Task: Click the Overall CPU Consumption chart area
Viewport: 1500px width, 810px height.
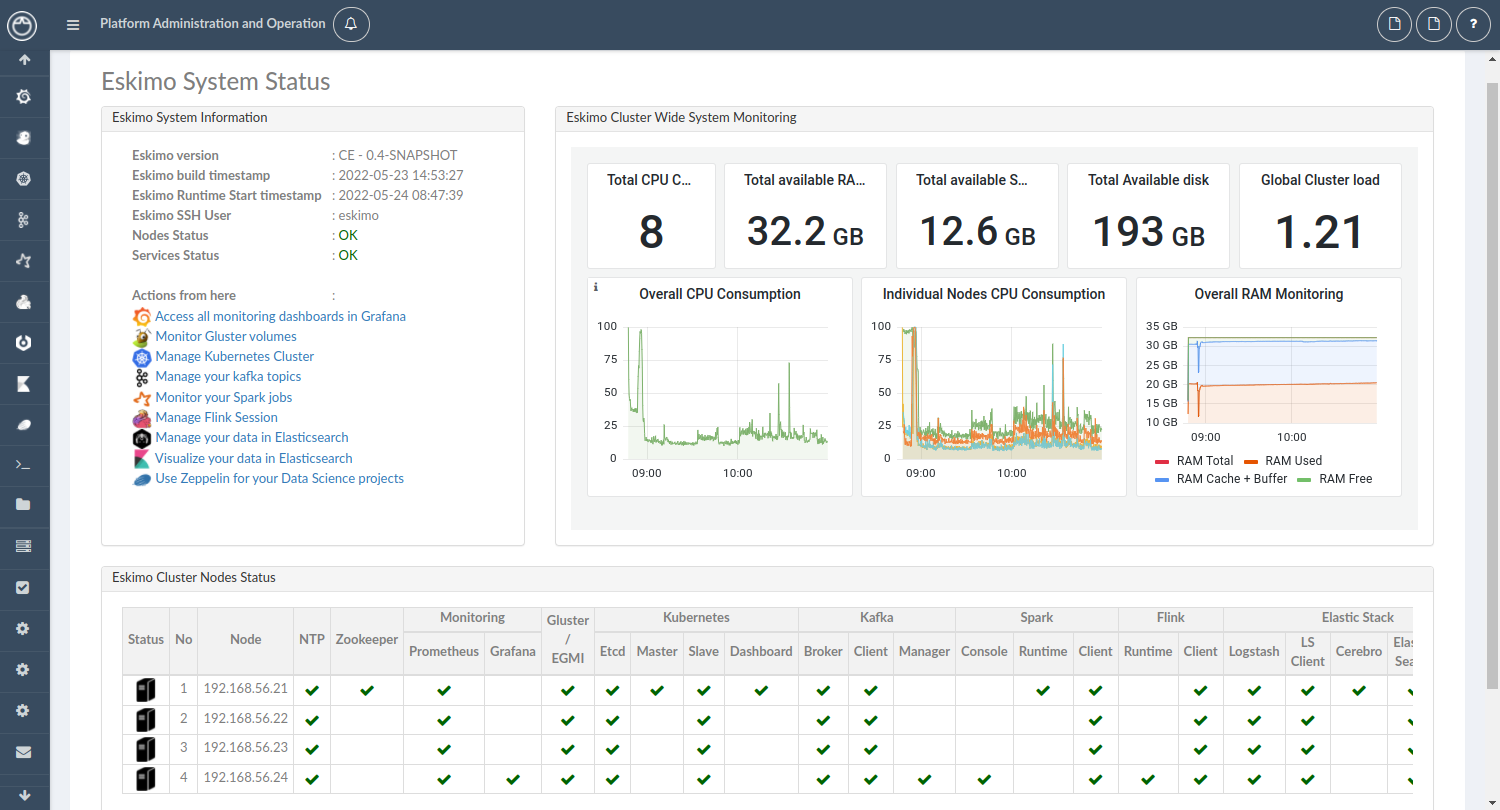Action: click(x=728, y=392)
